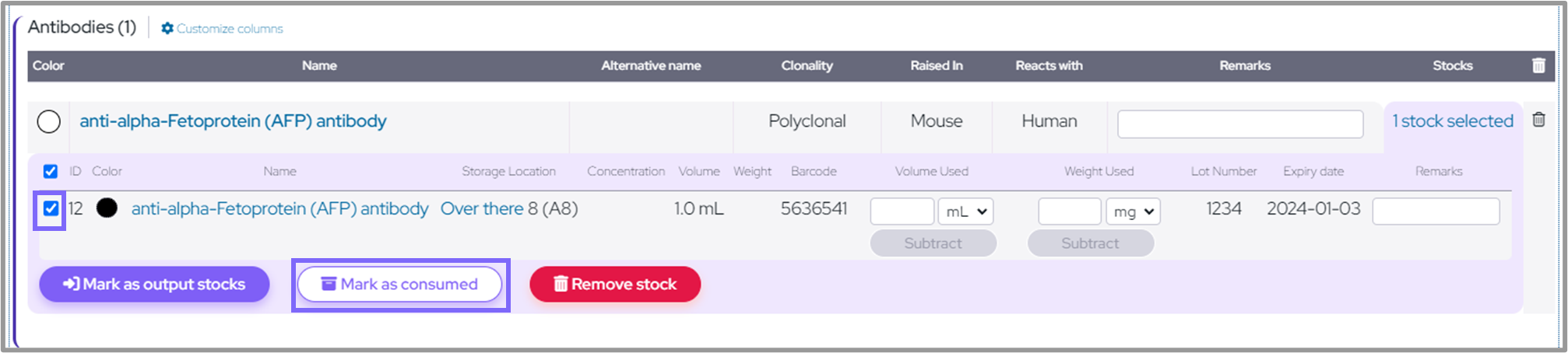The height and width of the screenshot is (353, 1568).
Task: Open the mL volume unit dropdown
Action: [x=965, y=211]
